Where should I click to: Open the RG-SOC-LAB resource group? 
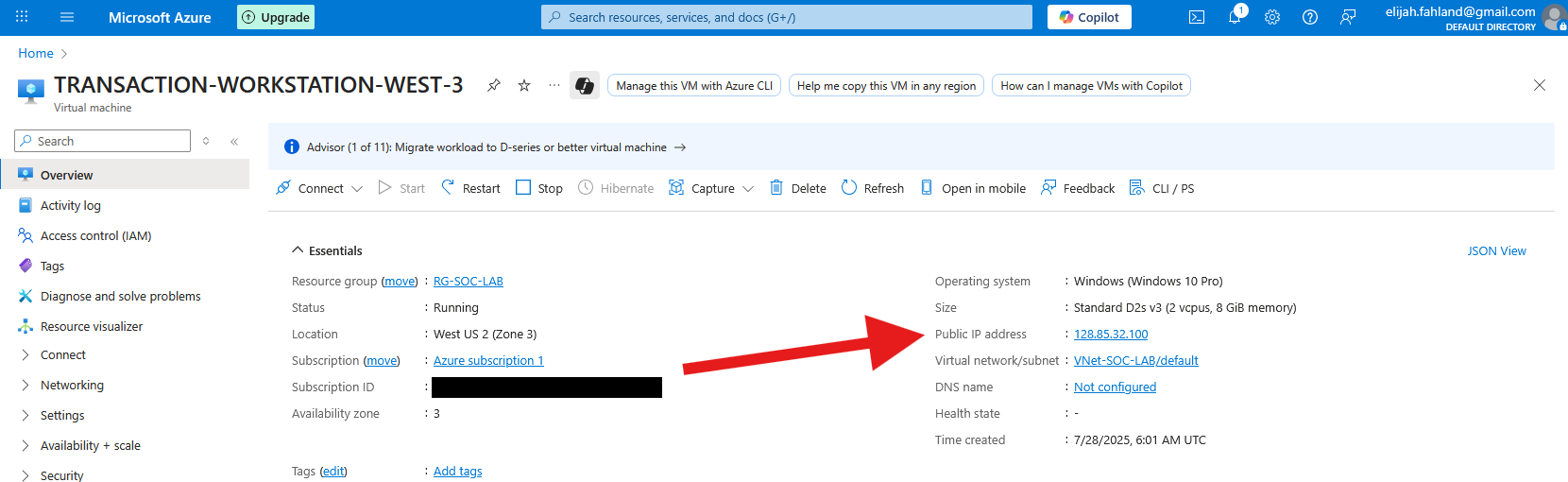468,281
